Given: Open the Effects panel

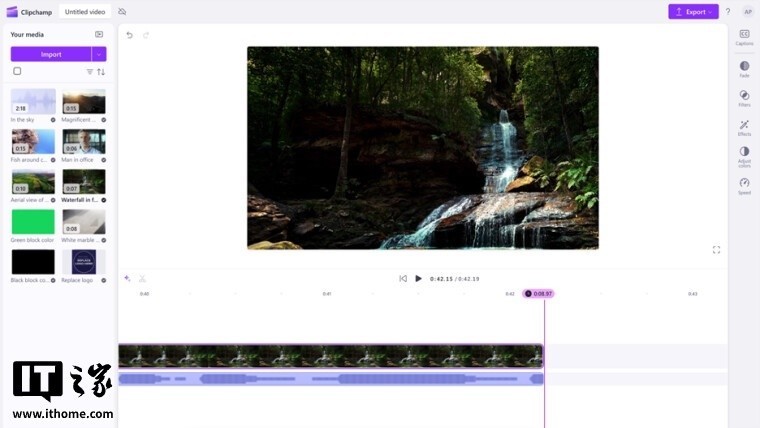Looking at the screenshot, I should (744, 126).
